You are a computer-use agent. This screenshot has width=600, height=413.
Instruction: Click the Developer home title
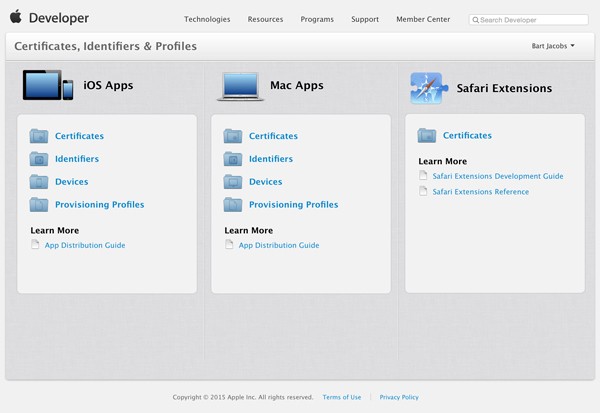[59, 18]
